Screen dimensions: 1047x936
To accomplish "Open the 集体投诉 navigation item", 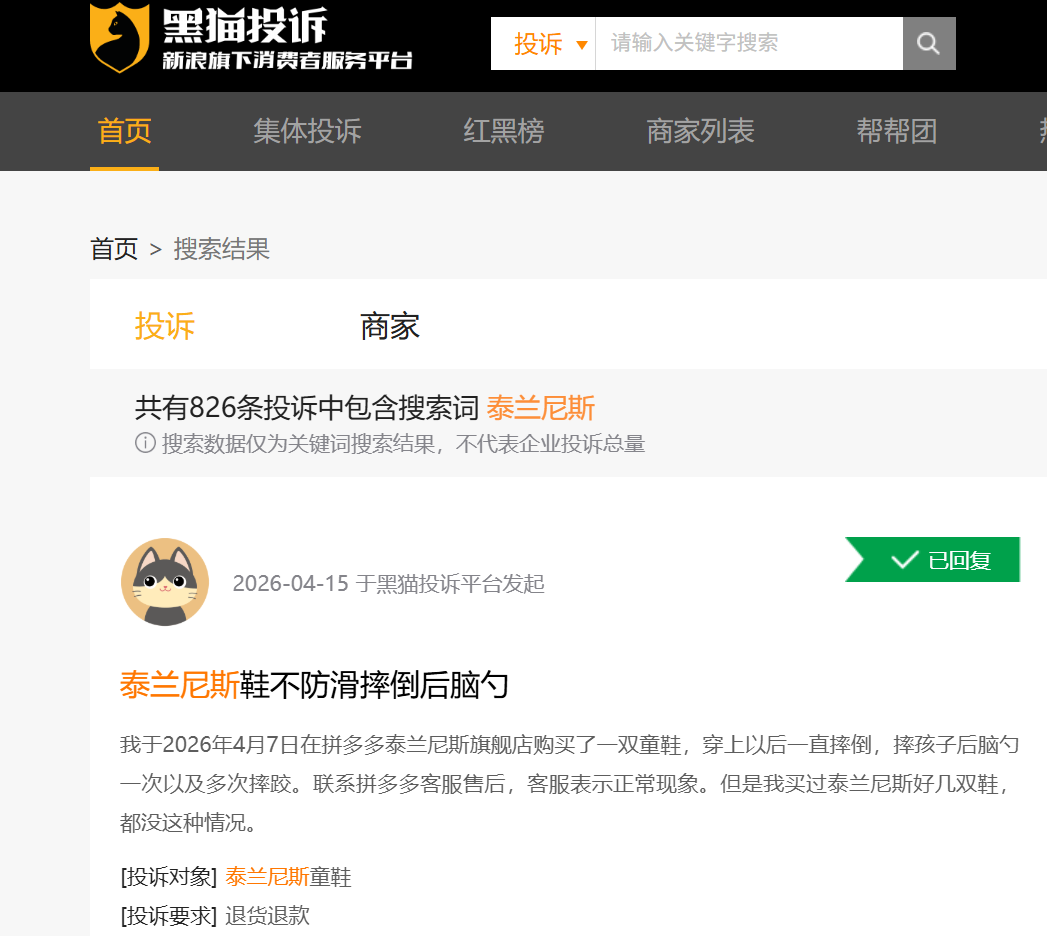I will pyautogui.click(x=307, y=131).
